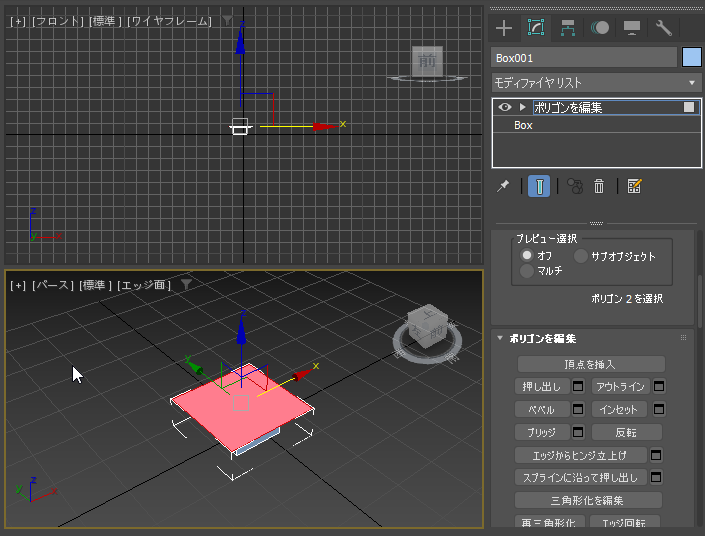Click the blue Z axis arrow in perspective
705x536 pixels.
pos(242,331)
